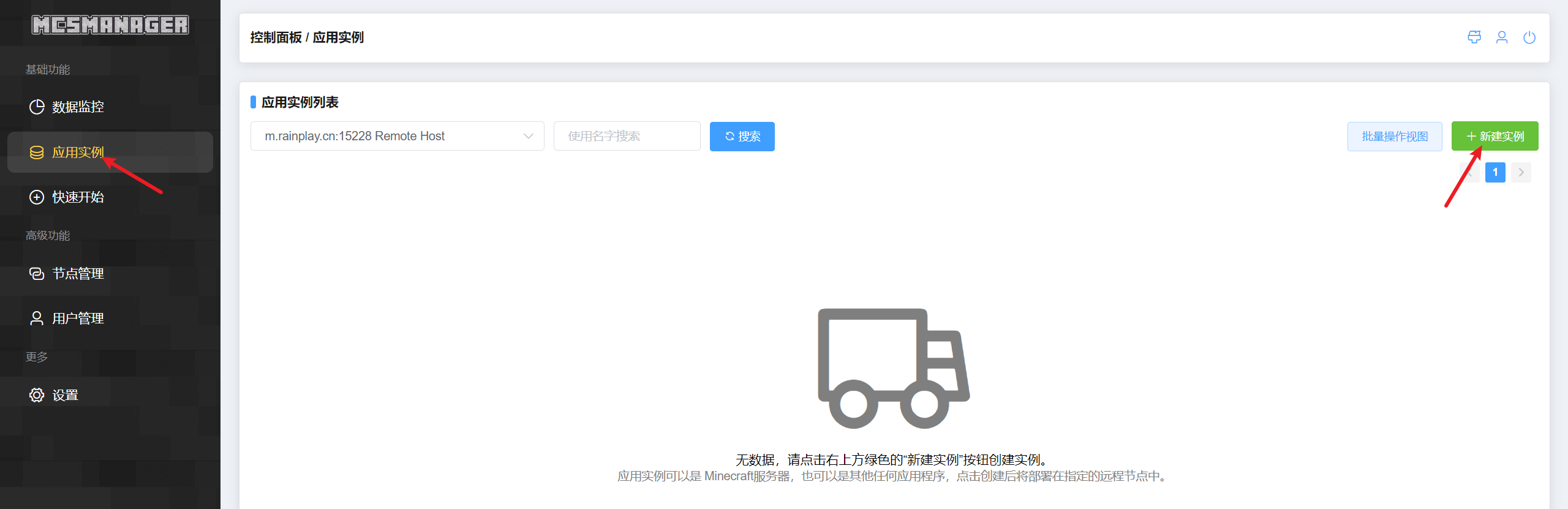Open 批量操作视图 button

point(1395,136)
